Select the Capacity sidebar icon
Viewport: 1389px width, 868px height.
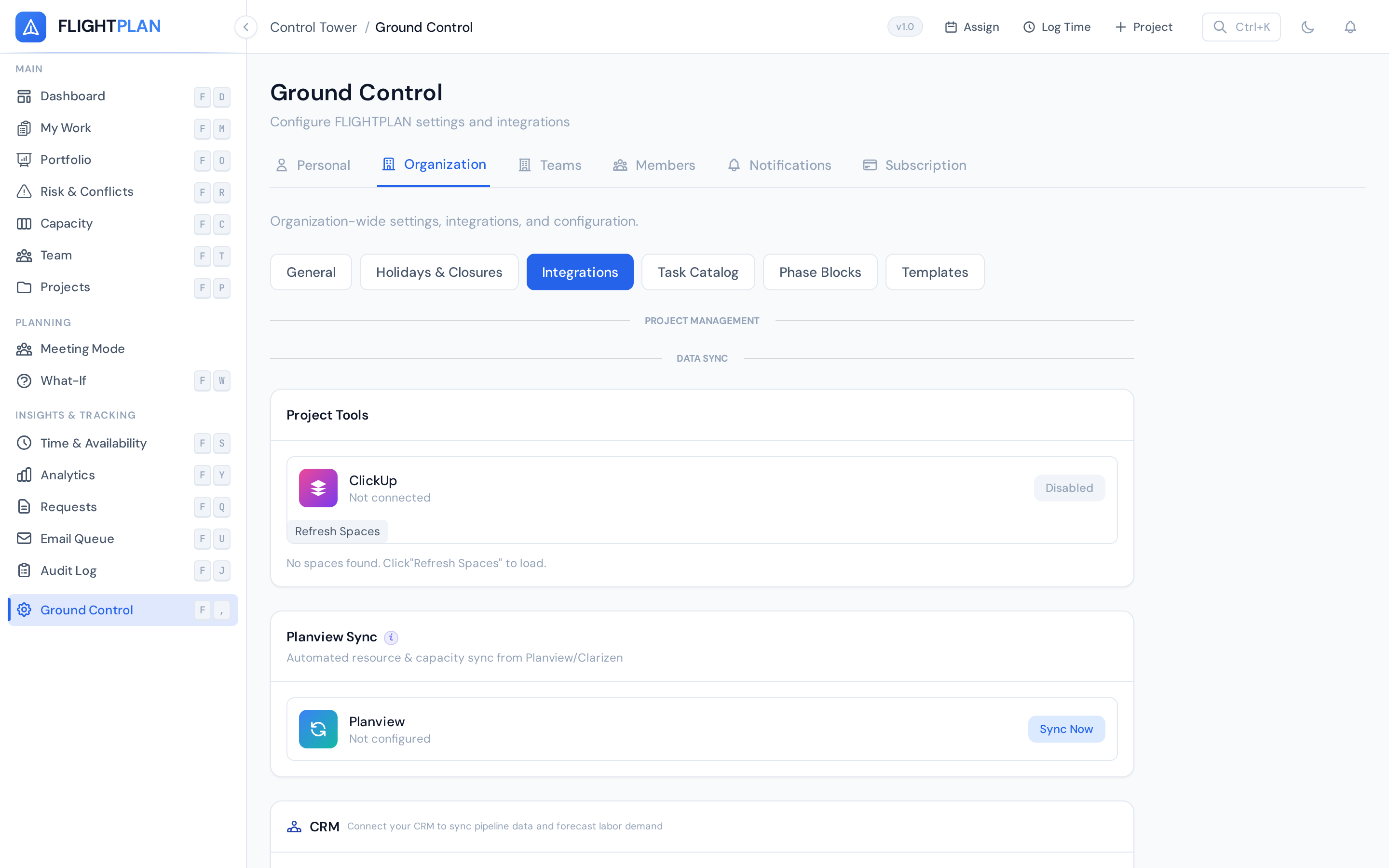pyautogui.click(x=24, y=223)
